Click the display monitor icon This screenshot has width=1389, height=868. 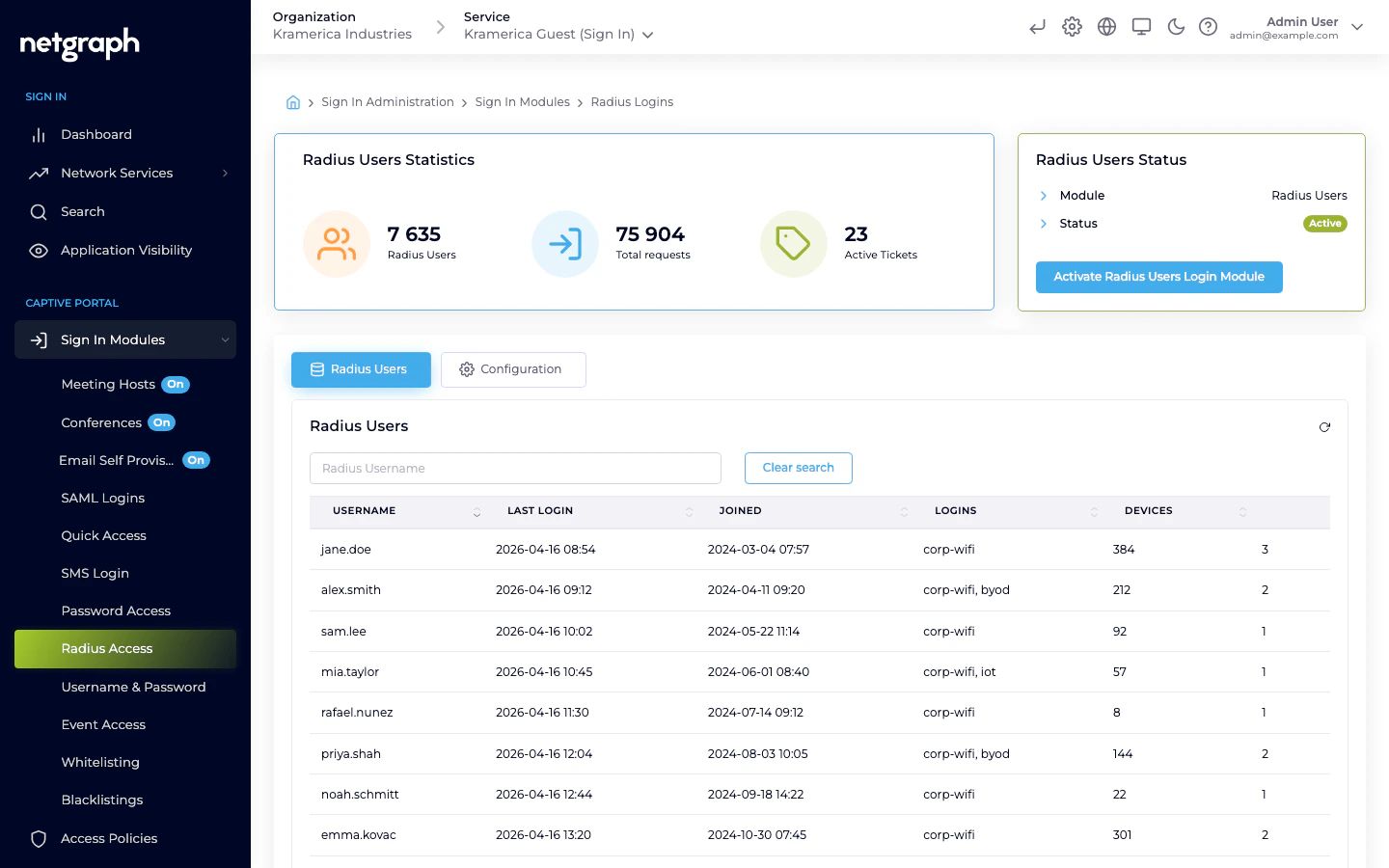tap(1141, 26)
